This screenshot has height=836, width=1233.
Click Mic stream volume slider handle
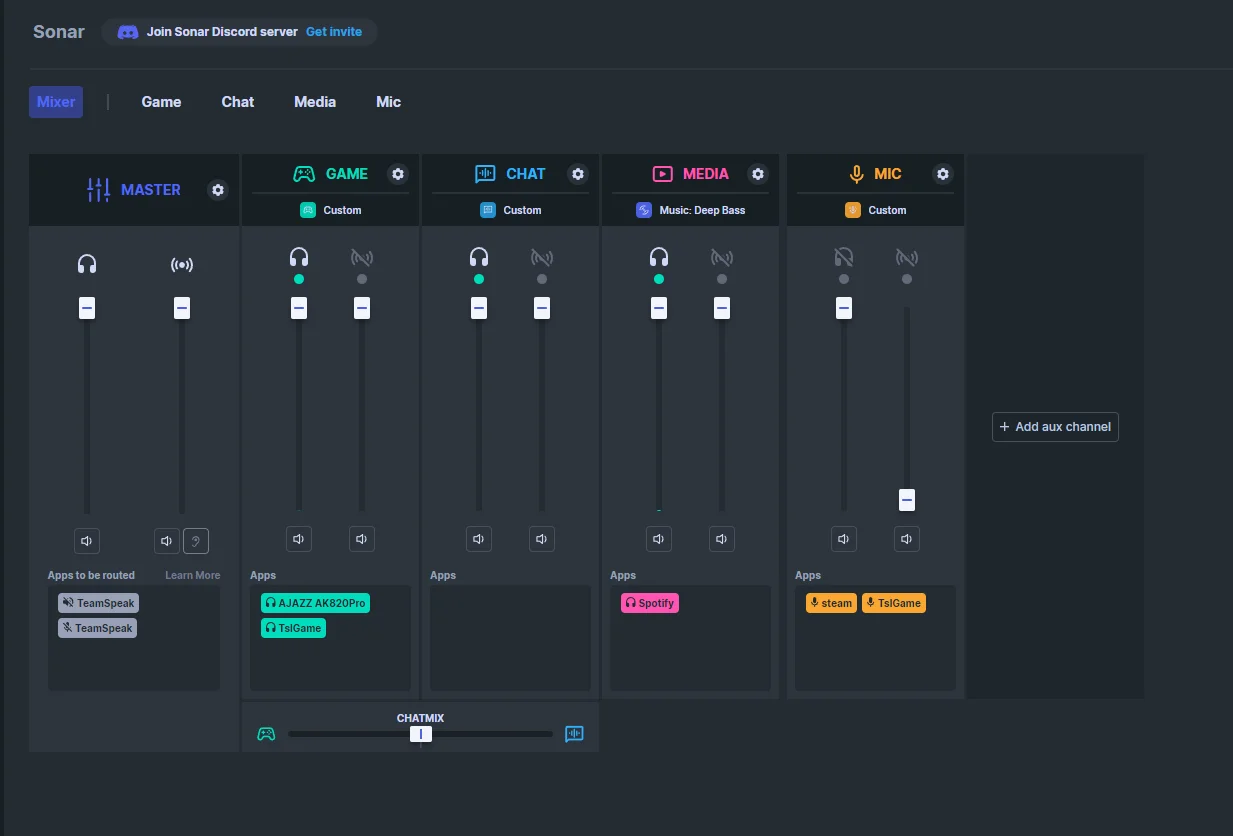[907, 500]
